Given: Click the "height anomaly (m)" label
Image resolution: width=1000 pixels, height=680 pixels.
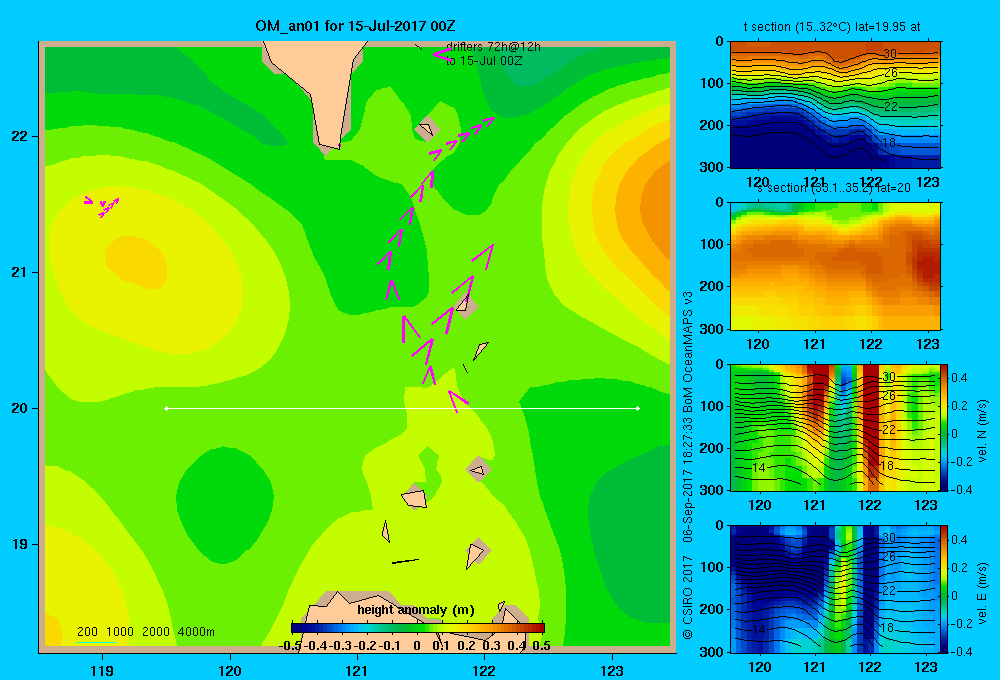Looking at the screenshot, I should [x=416, y=610].
